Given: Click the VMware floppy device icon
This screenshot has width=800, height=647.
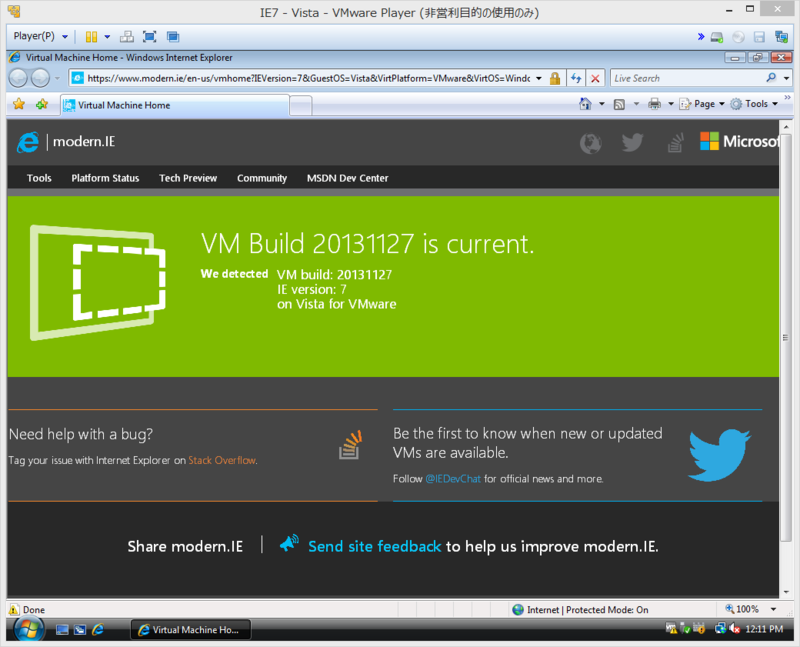Looking at the screenshot, I should [759, 37].
